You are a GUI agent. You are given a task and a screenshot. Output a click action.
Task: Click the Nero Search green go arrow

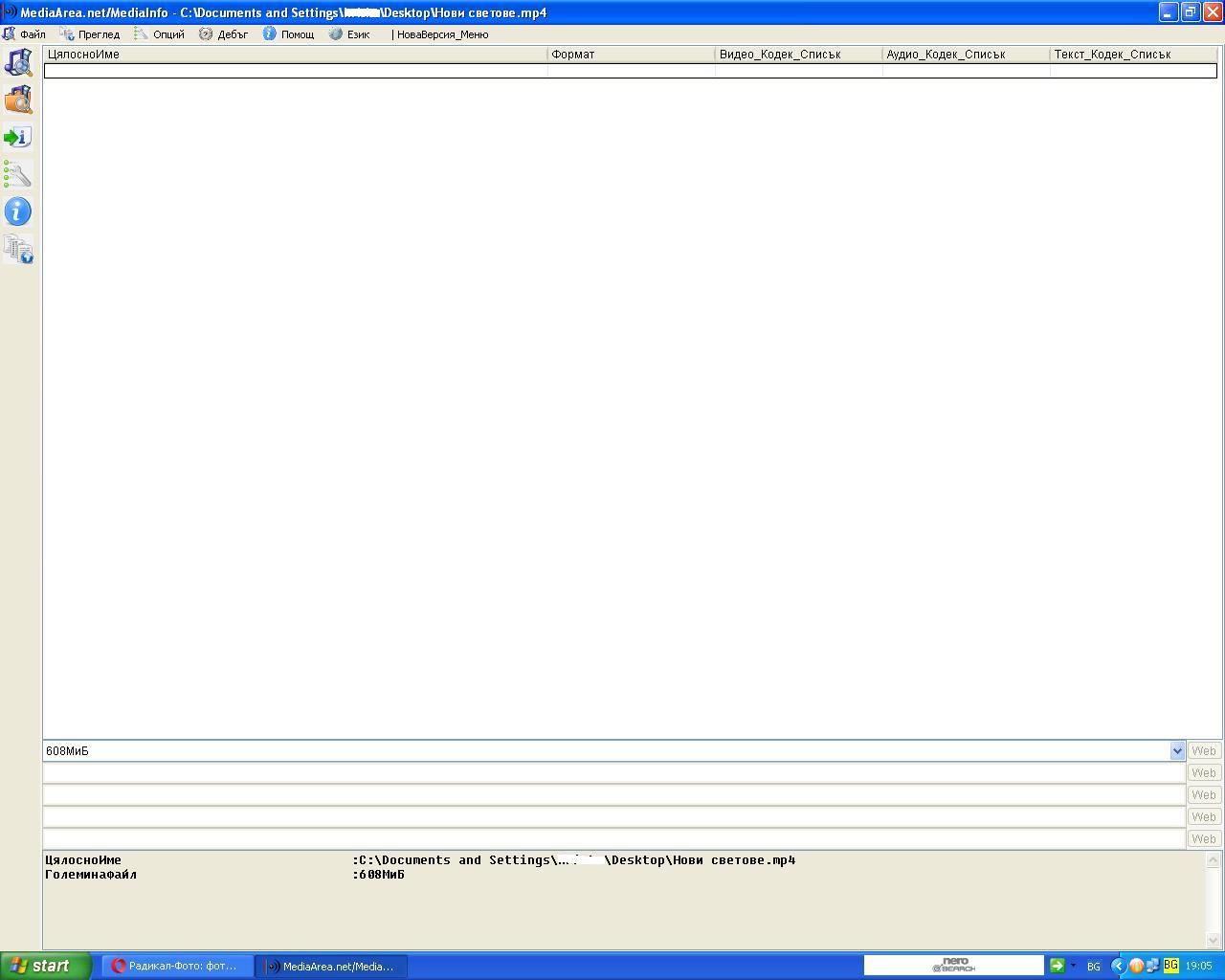point(1057,966)
